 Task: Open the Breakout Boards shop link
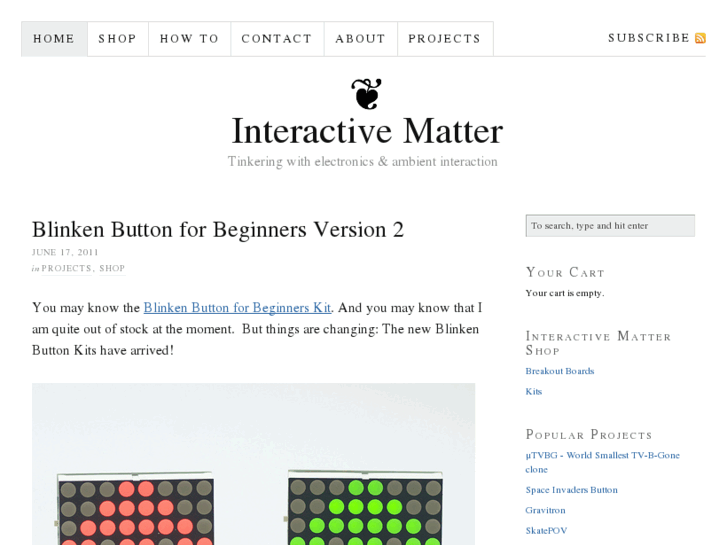560,371
